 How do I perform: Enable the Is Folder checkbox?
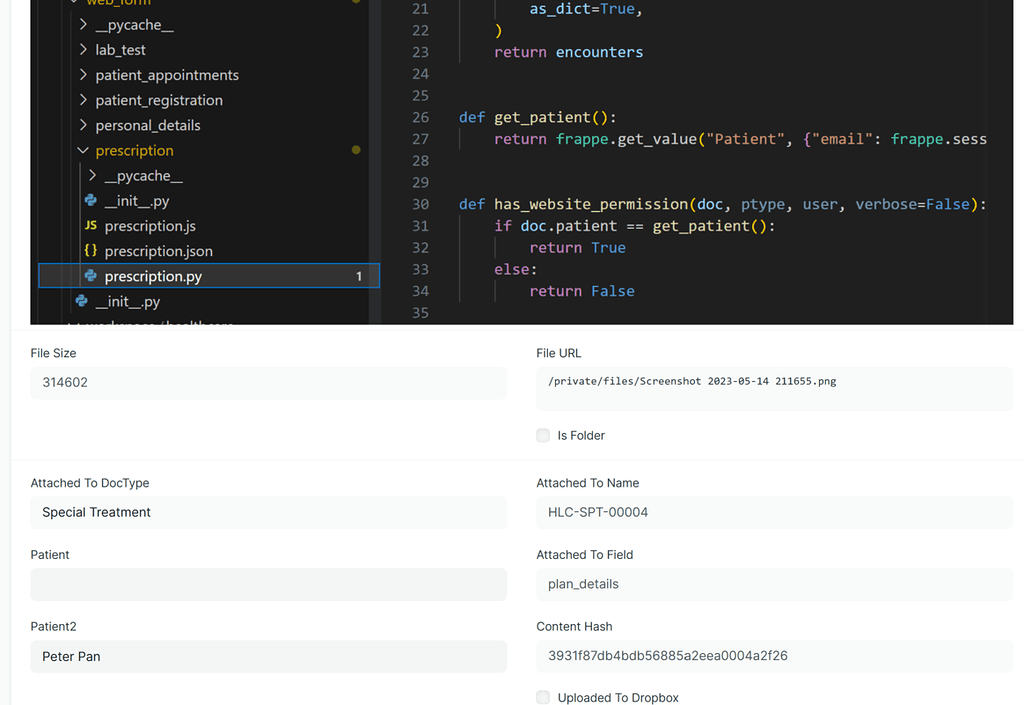pos(542,435)
